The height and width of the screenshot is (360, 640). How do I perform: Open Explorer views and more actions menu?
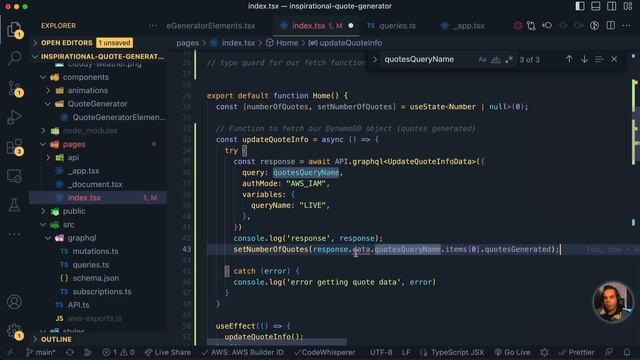tap(153, 26)
